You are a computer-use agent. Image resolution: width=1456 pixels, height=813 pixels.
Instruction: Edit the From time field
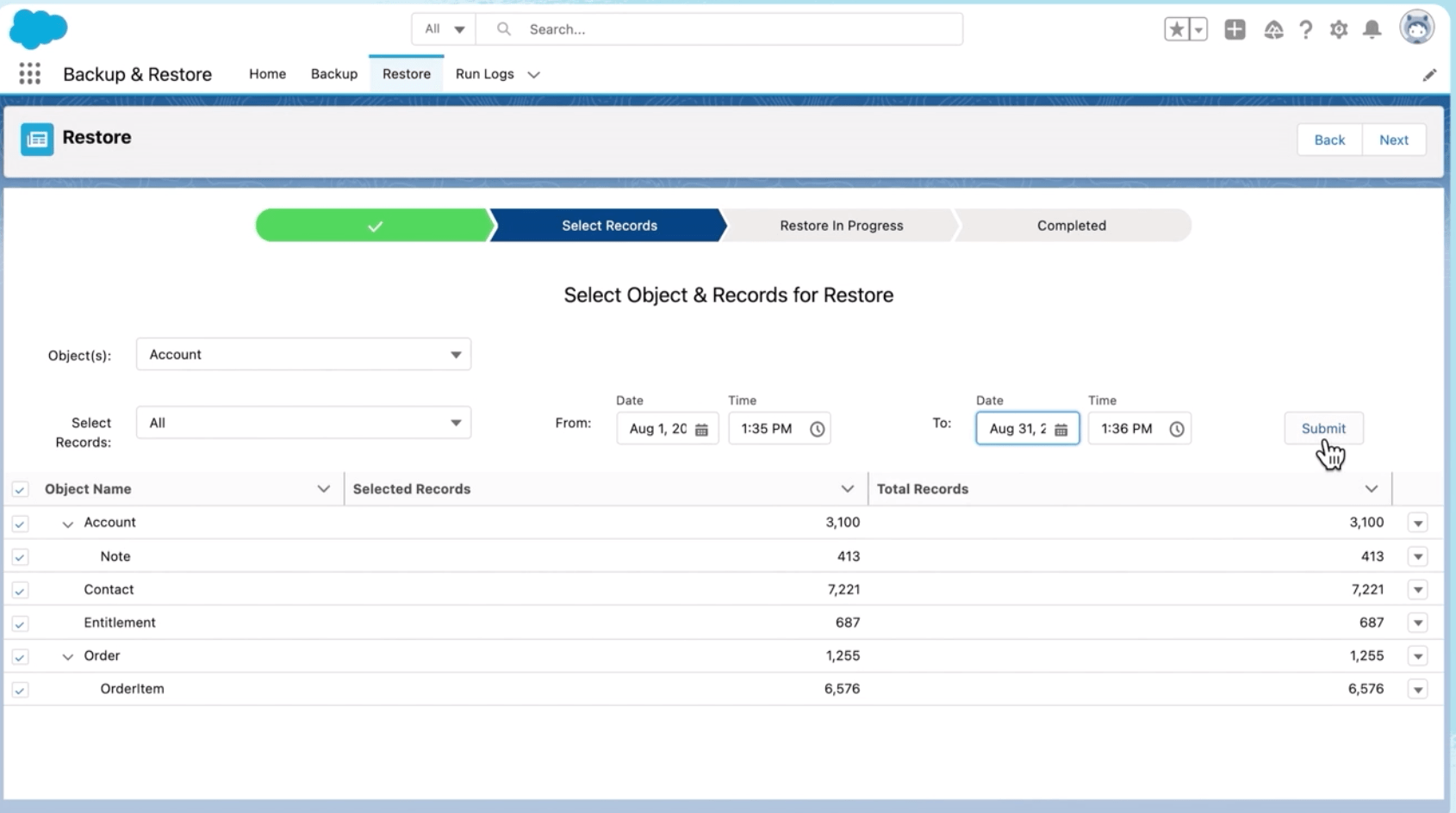pos(779,429)
